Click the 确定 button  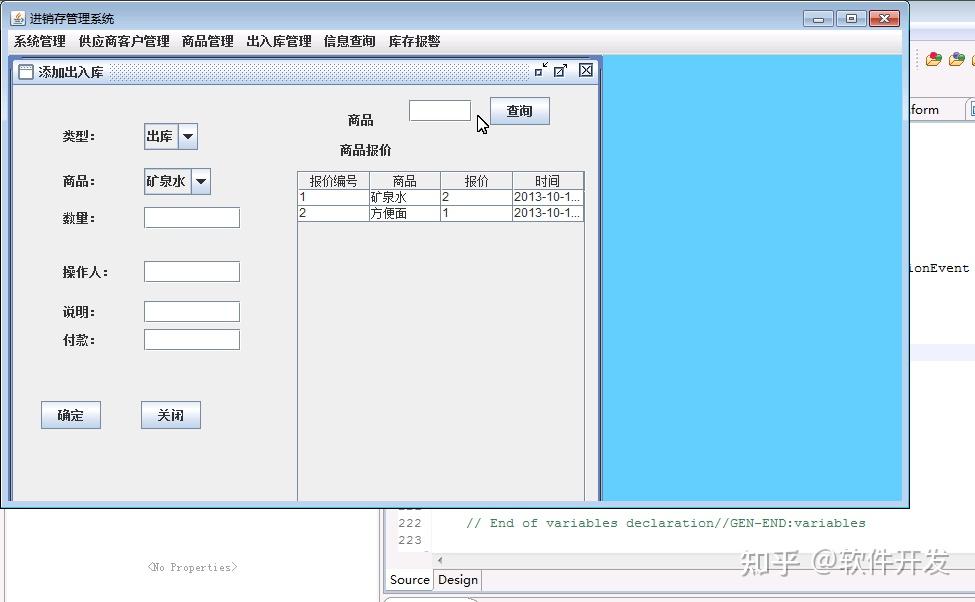[x=70, y=415]
